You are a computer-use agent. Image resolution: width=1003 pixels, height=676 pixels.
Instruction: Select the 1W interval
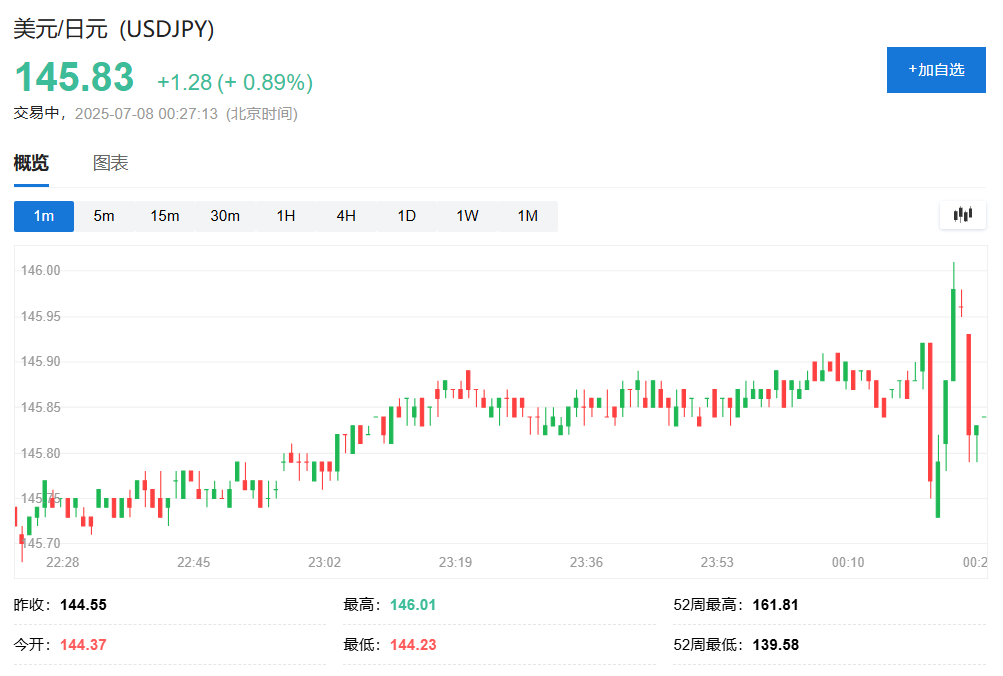[x=467, y=216]
